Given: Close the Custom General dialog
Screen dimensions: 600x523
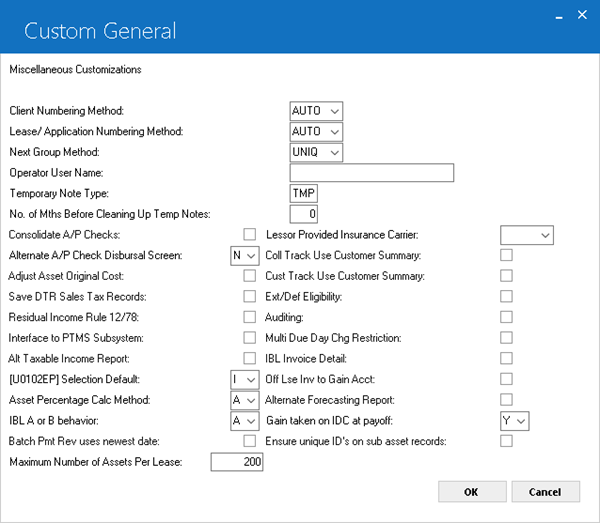Looking at the screenshot, I should [x=582, y=15].
